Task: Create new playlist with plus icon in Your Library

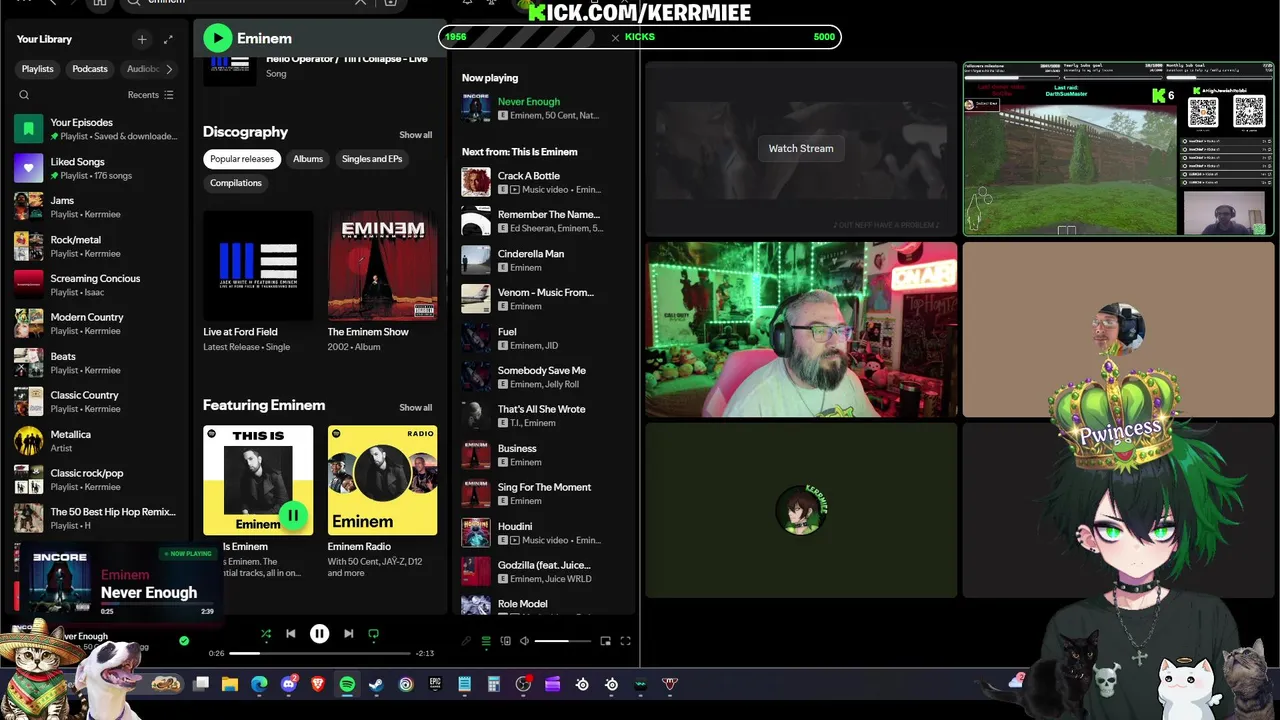Action: pyautogui.click(x=142, y=39)
